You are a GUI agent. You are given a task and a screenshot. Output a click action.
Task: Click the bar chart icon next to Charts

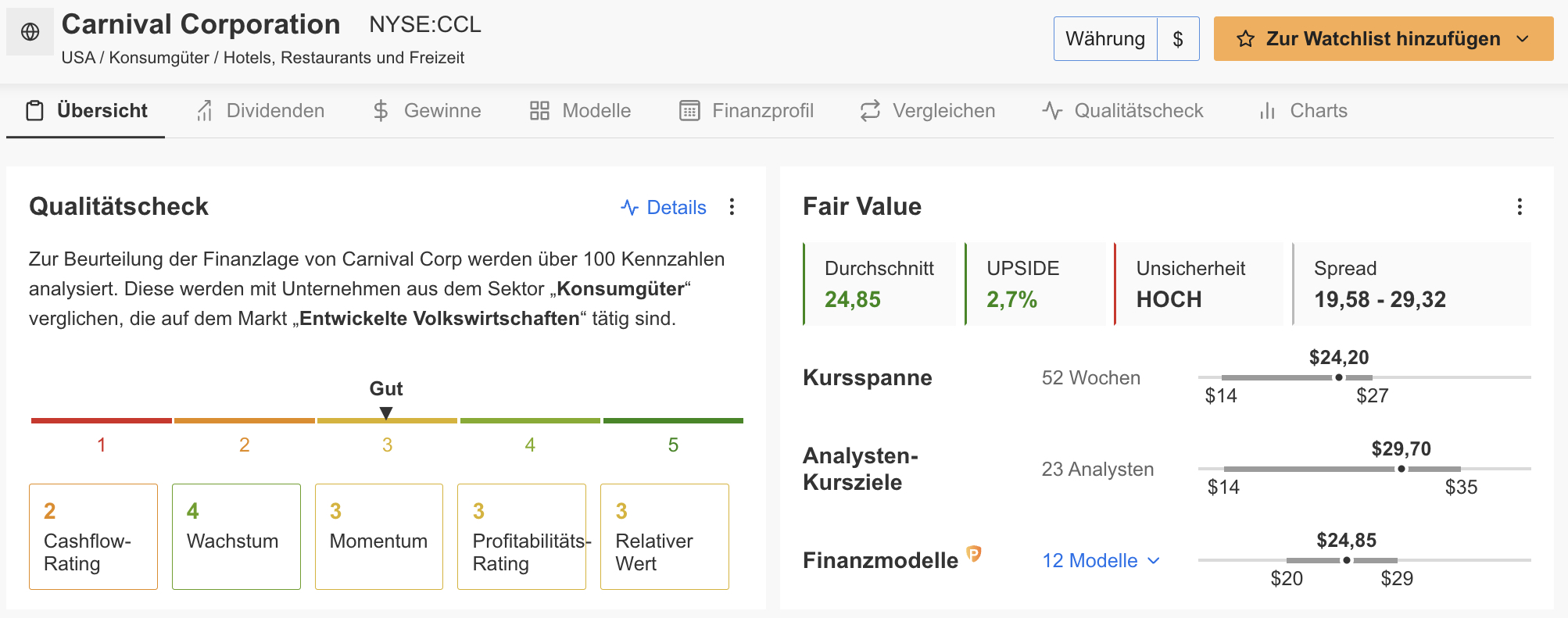[x=1267, y=111]
